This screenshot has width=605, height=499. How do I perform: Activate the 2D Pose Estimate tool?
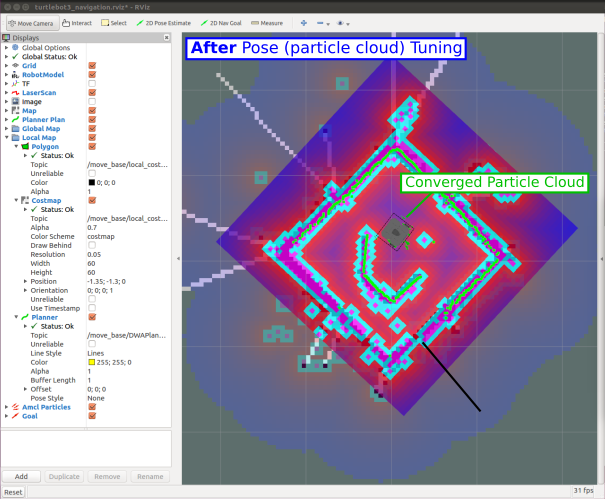point(163,22)
